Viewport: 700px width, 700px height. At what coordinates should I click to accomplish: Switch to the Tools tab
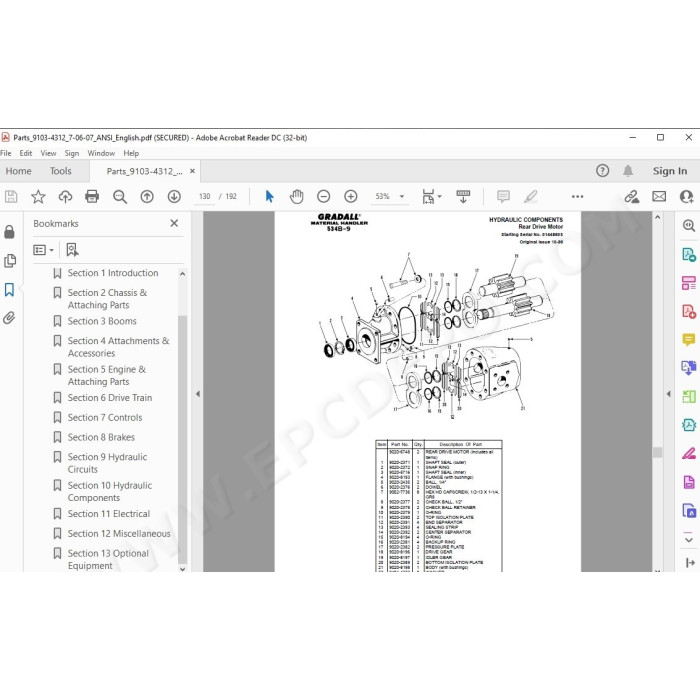pyautogui.click(x=60, y=171)
